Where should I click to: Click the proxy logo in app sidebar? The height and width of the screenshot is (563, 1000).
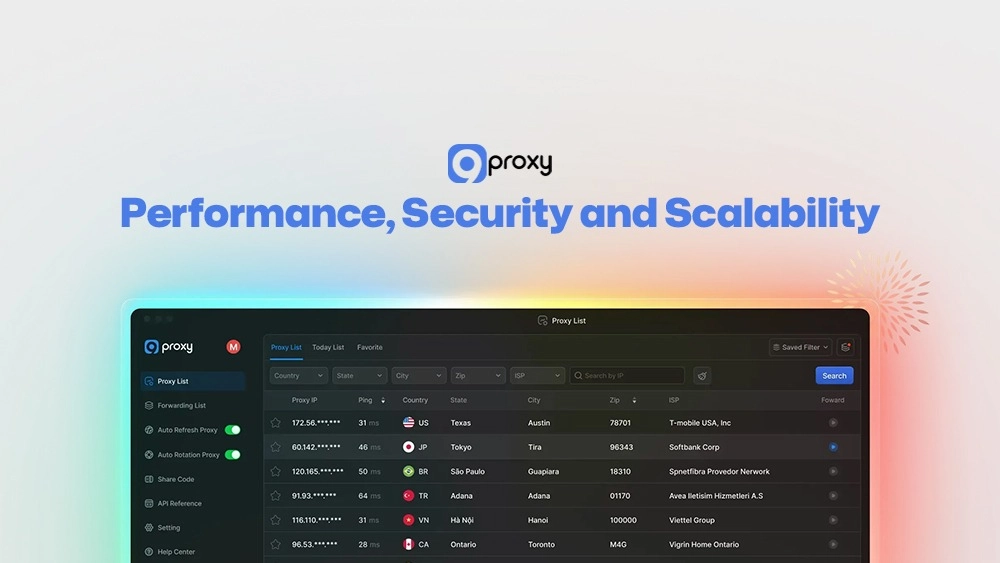(168, 347)
